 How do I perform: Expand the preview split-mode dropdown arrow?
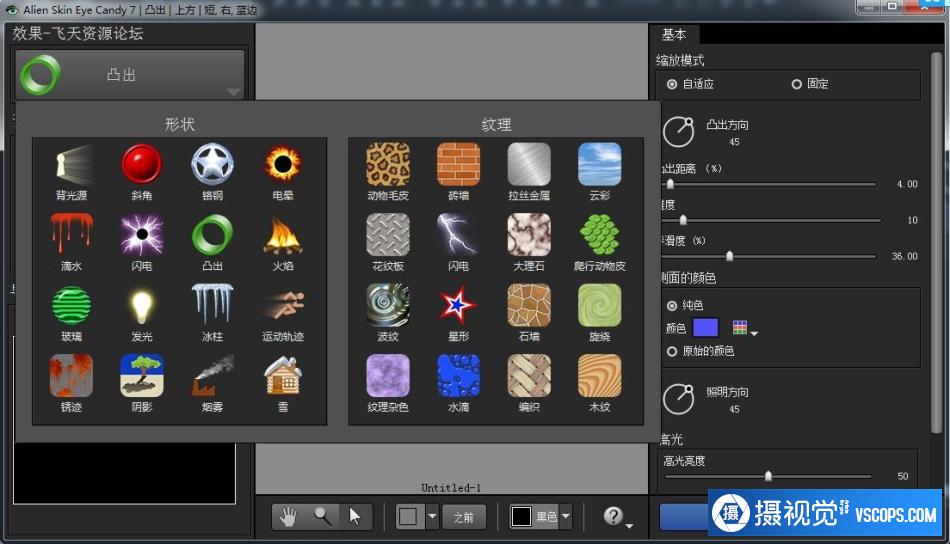pyautogui.click(x=432, y=517)
